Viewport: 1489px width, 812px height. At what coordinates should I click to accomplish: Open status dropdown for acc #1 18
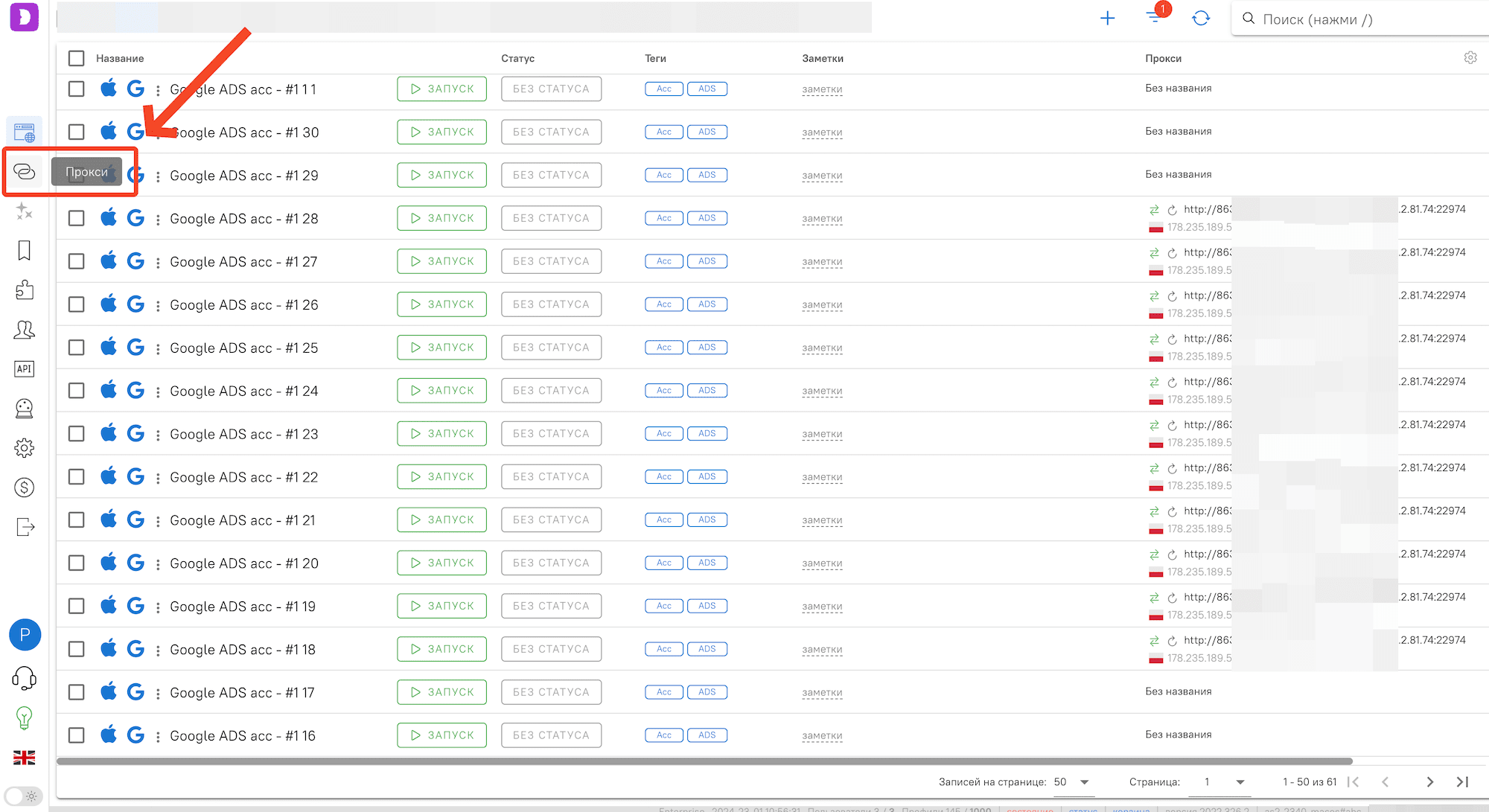pyautogui.click(x=551, y=649)
